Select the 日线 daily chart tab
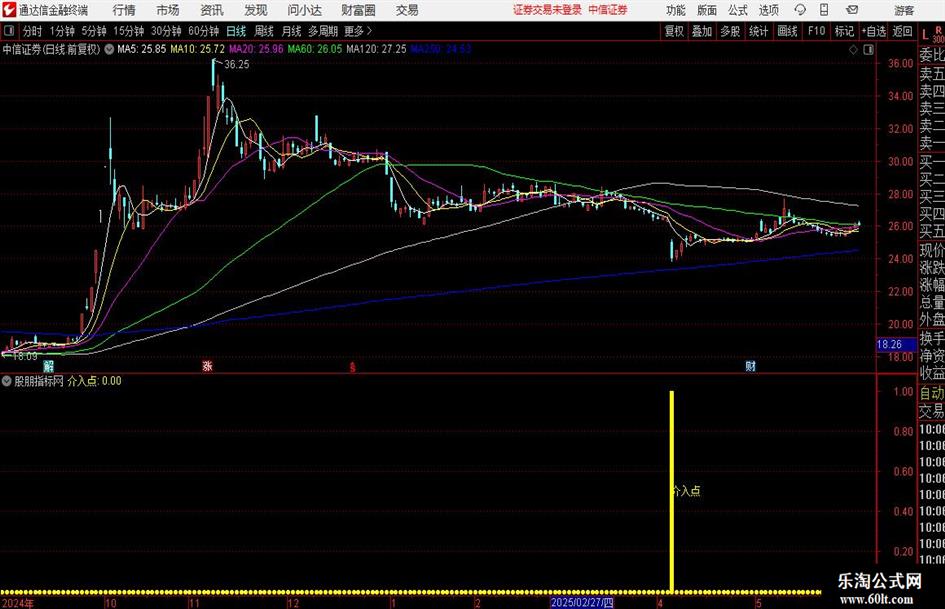 236,31
